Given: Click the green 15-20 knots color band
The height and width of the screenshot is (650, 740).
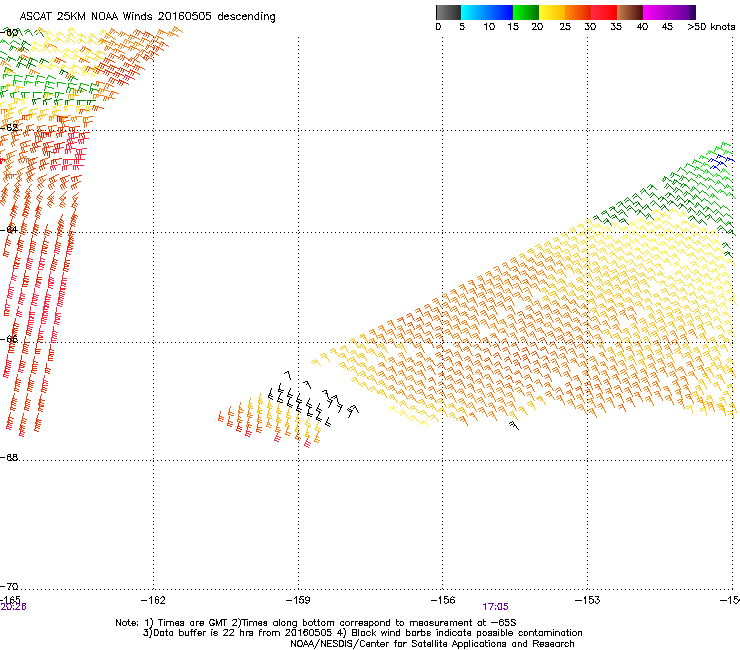Looking at the screenshot, I should point(526,12).
